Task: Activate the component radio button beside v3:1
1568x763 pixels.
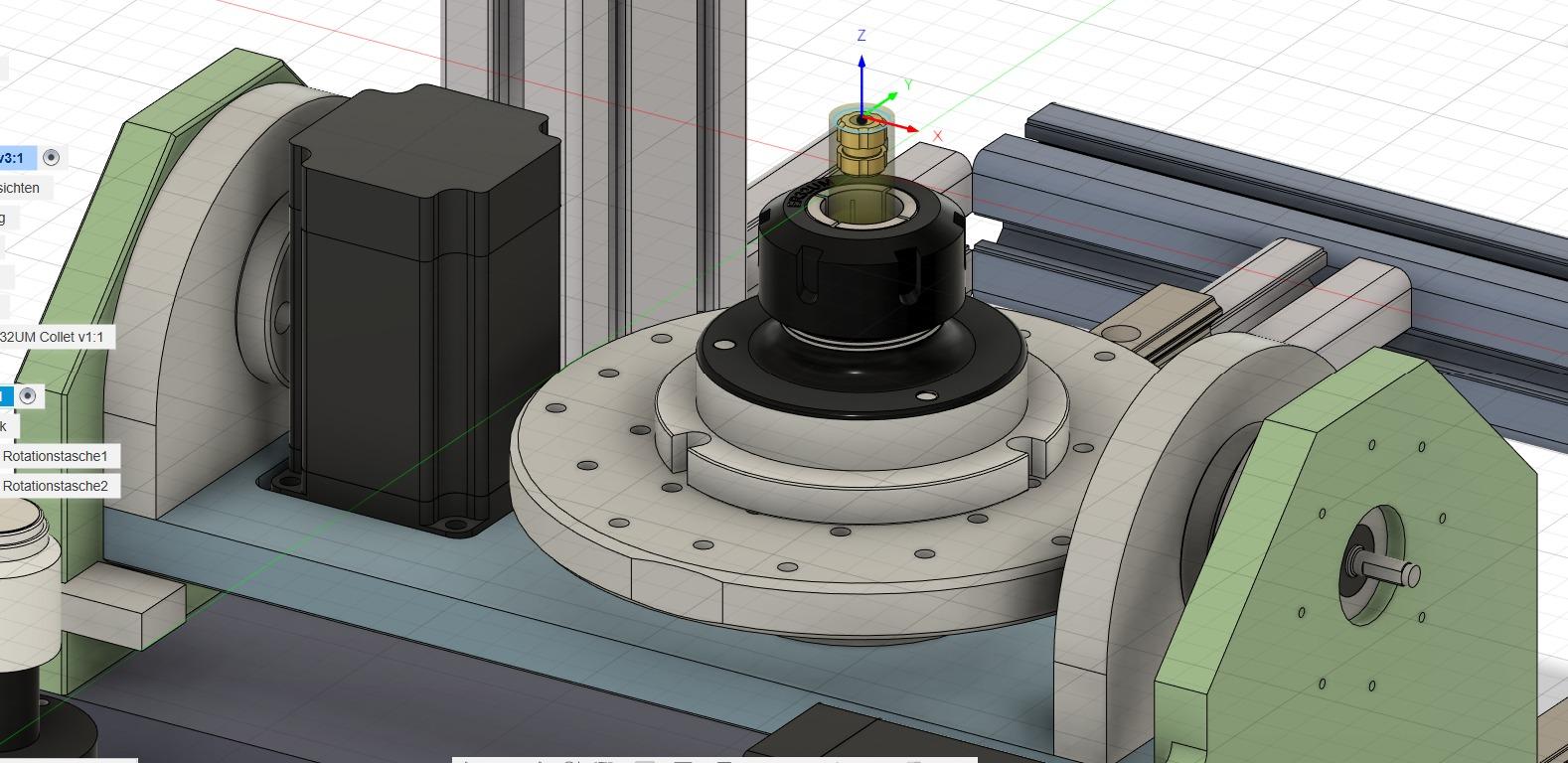Action: point(52,157)
